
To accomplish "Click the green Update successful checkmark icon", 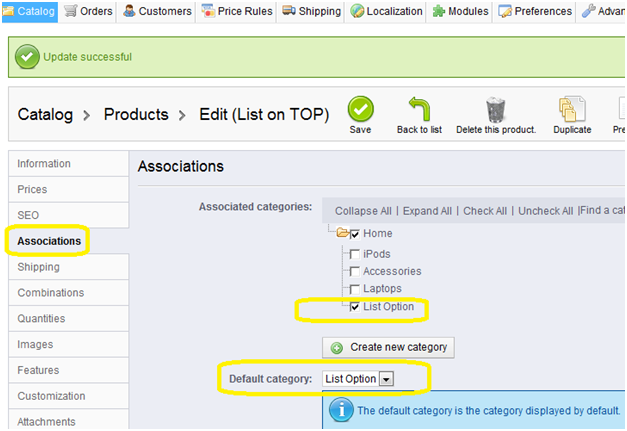I will pyautogui.click(x=27, y=57).
